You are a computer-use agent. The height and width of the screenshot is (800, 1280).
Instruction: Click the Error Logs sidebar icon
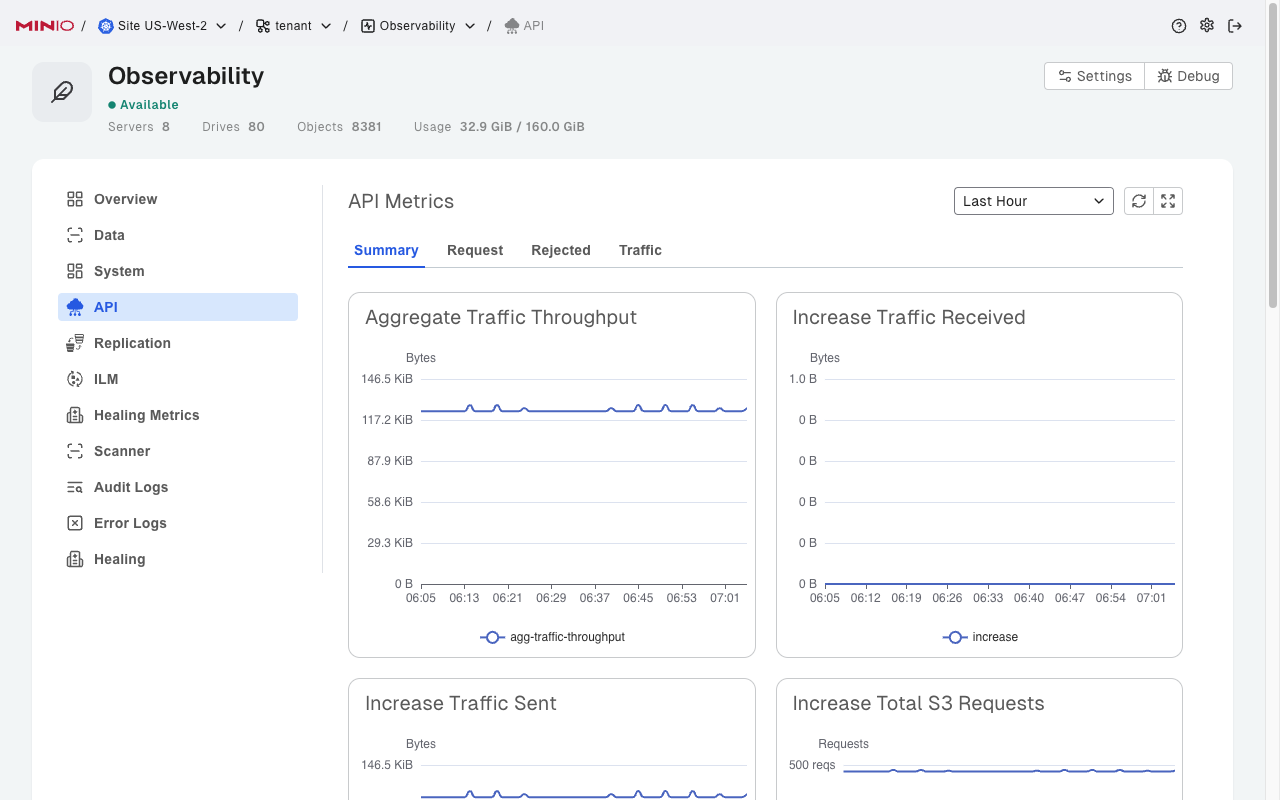[75, 523]
